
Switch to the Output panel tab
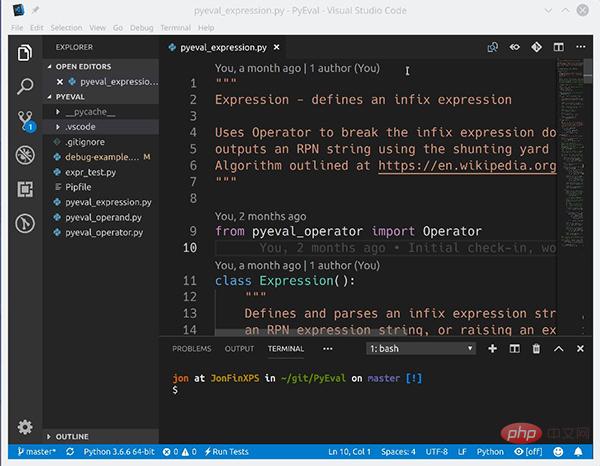point(239,349)
